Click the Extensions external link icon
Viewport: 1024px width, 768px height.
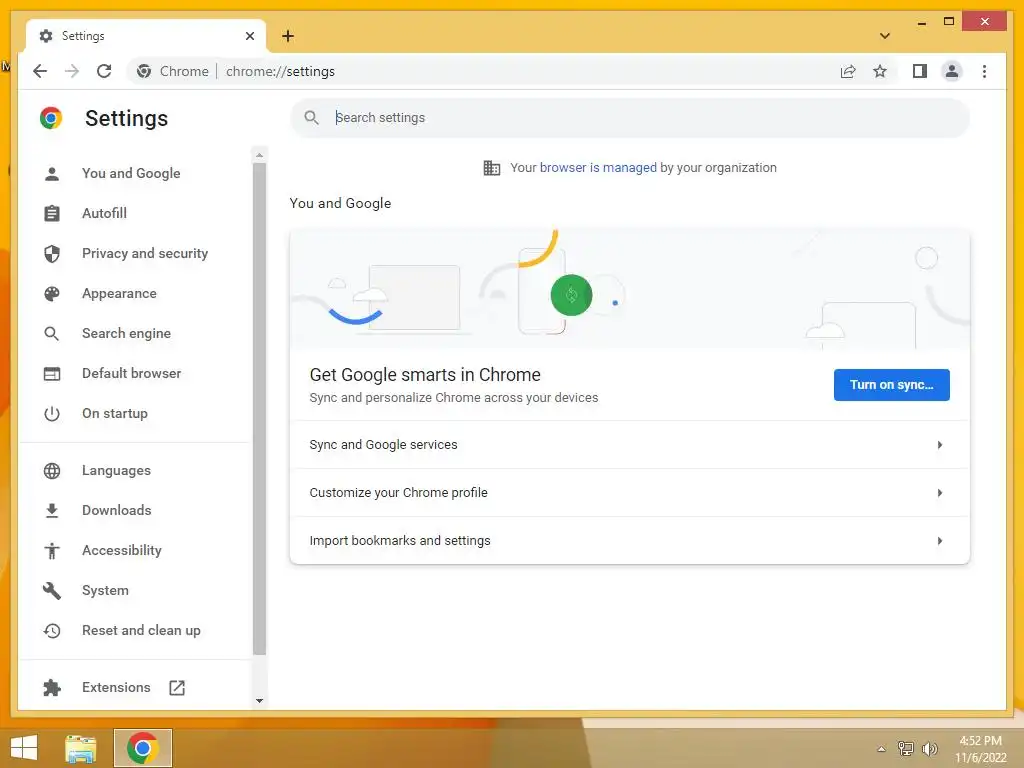(x=177, y=688)
